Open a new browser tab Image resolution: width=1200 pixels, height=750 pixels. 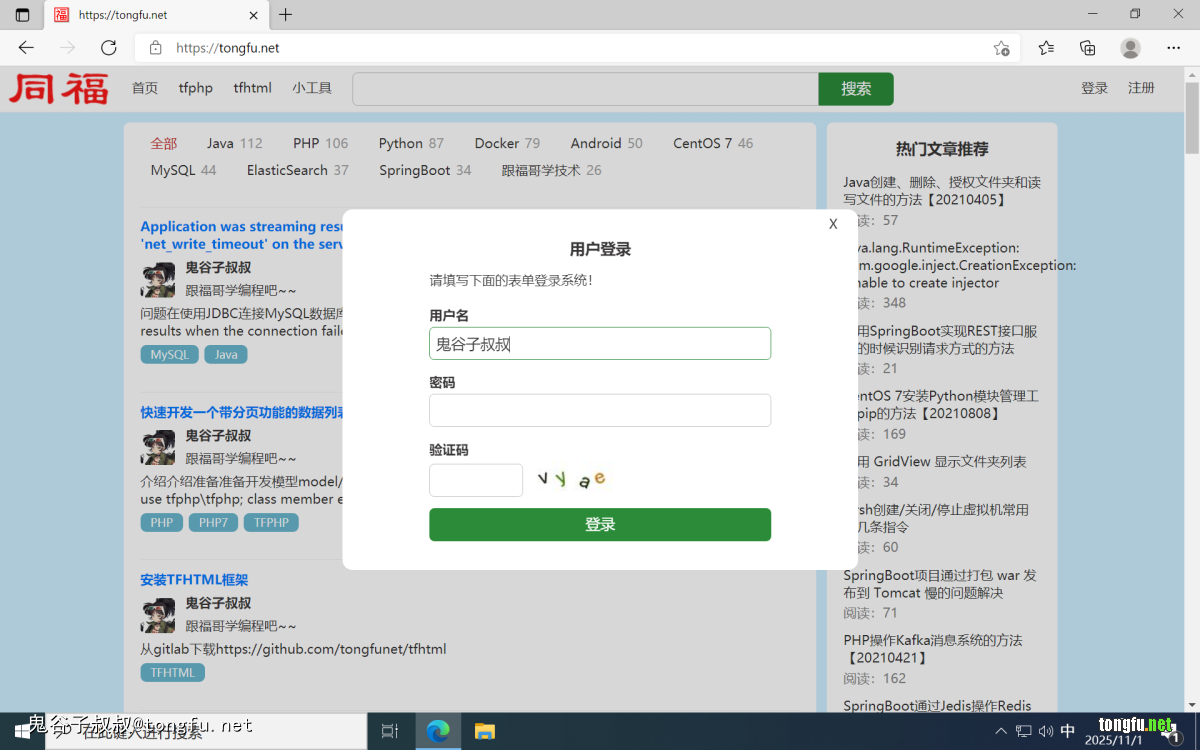286,15
